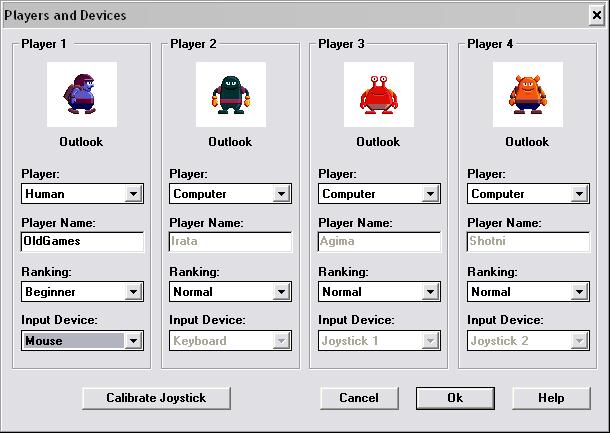The image size is (610, 433).
Task: Click the Calibrate Joystick button
Action: click(x=156, y=398)
